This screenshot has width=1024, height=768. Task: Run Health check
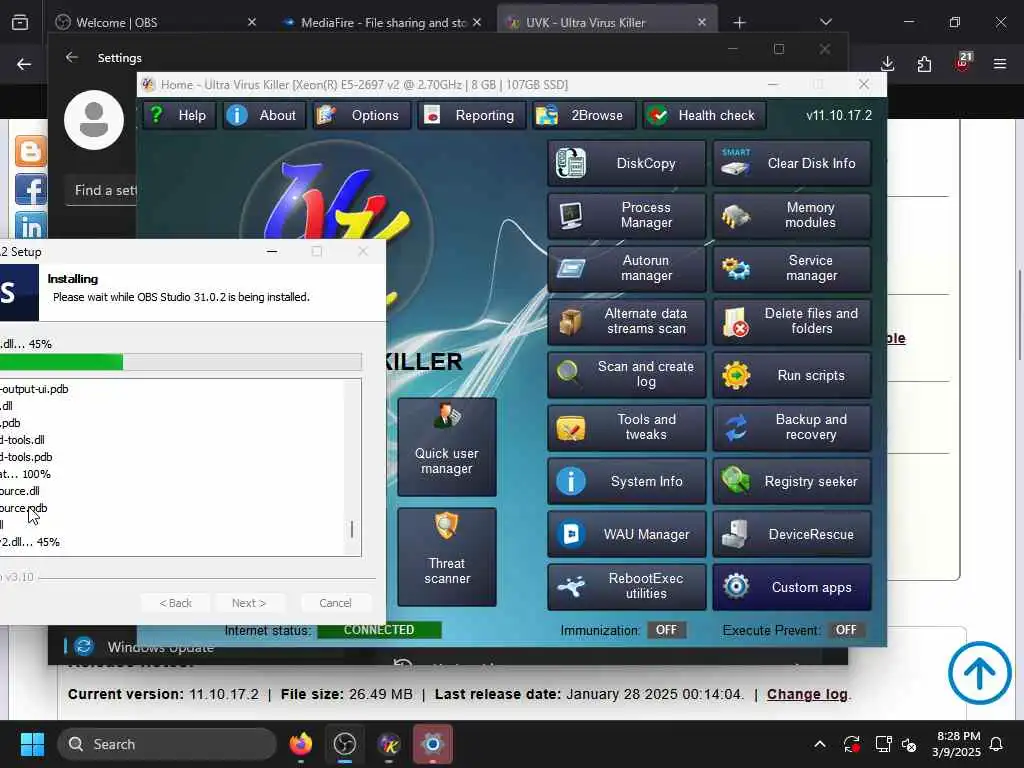coord(704,116)
